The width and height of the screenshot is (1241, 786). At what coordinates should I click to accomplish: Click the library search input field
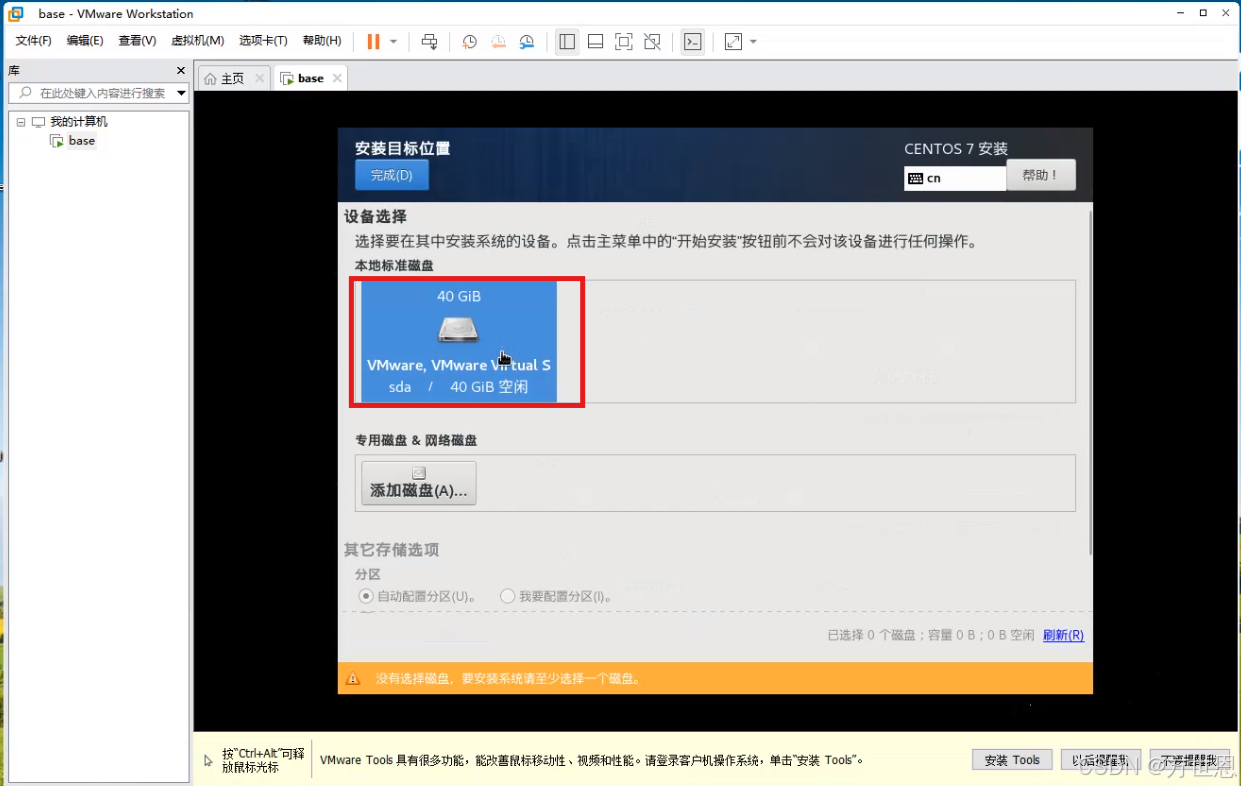click(x=98, y=93)
